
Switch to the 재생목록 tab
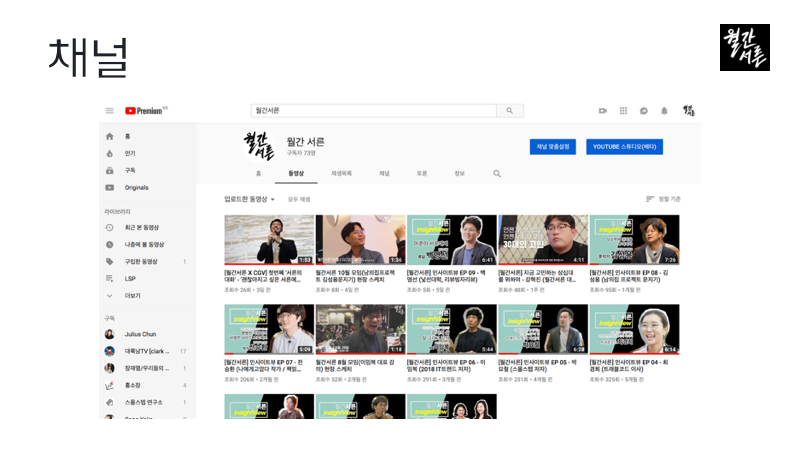341,173
